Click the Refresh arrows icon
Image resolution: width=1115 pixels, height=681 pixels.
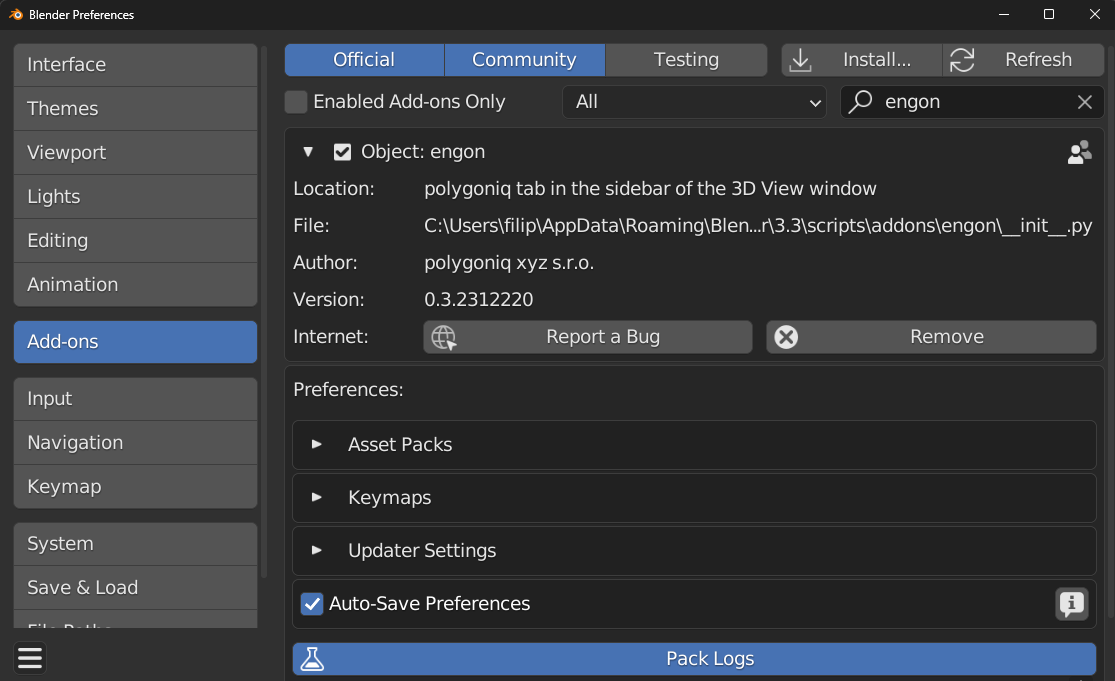(962, 60)
